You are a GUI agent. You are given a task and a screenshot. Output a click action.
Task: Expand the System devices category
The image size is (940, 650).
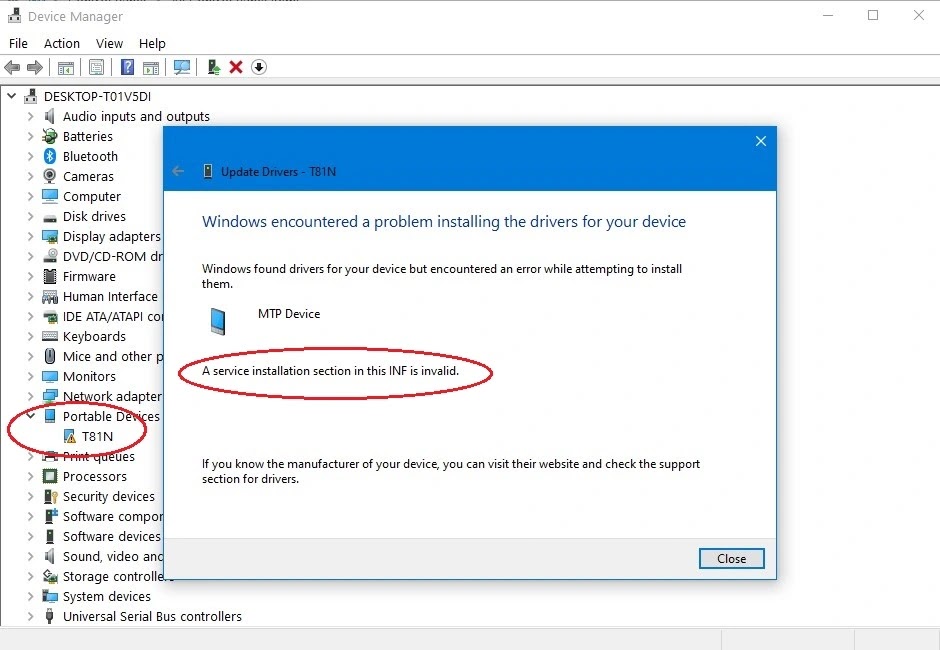30,596
